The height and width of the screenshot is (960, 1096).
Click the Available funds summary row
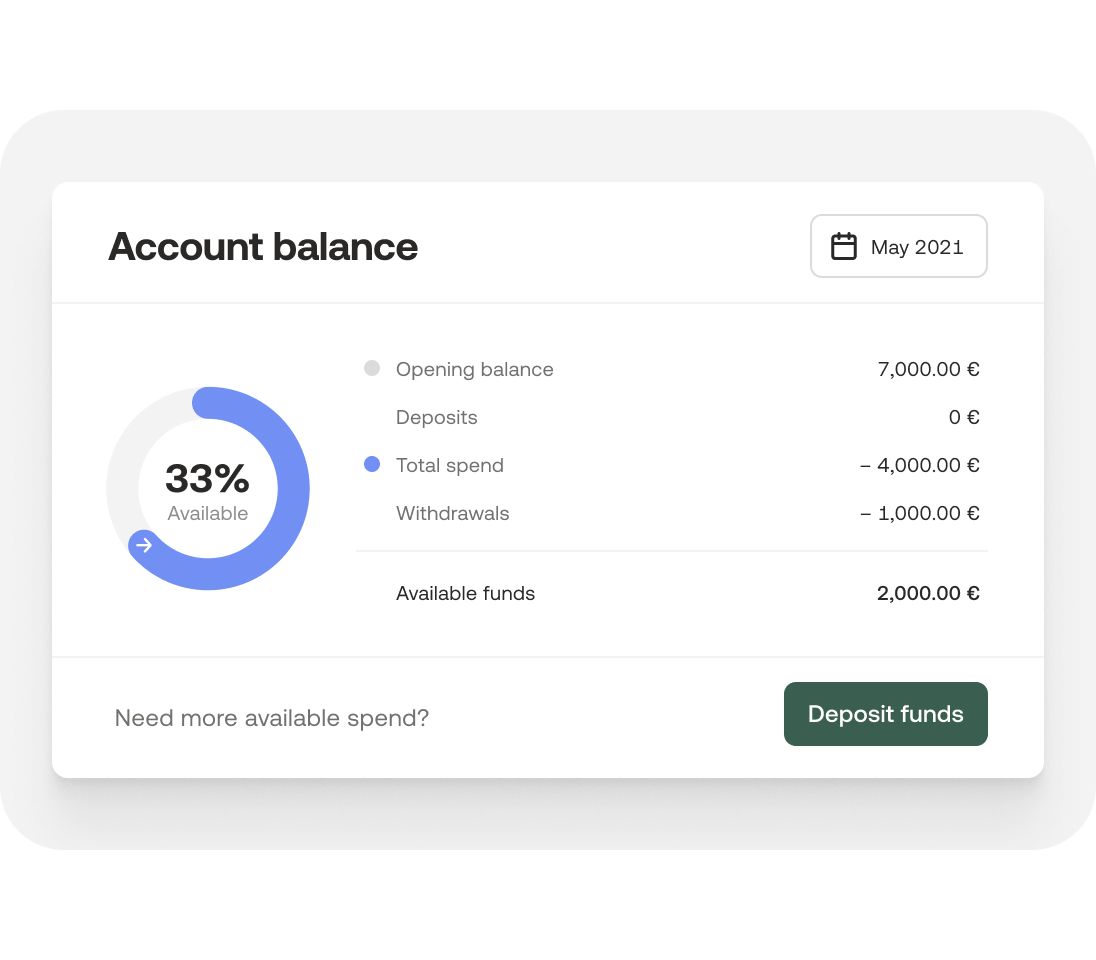(x=465, y=593)
